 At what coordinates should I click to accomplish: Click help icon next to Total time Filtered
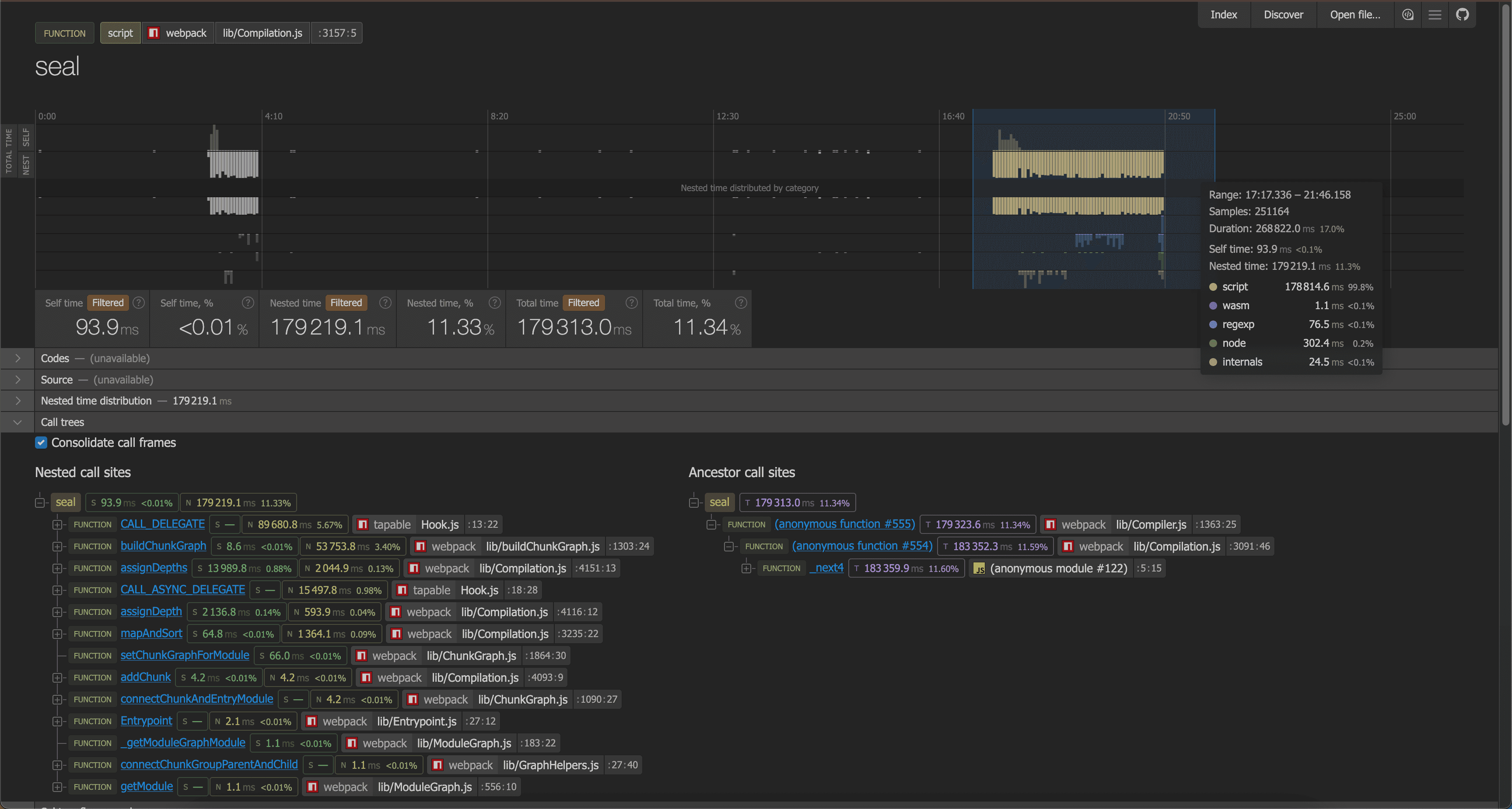pos(632,303)
